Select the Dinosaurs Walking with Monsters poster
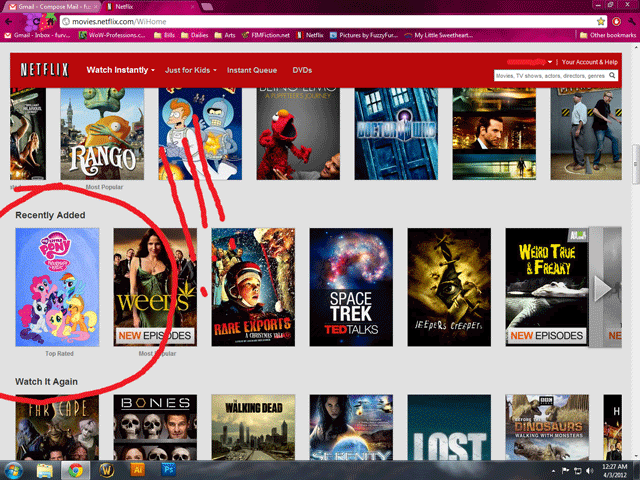640x480 pixels. tap(547, 427)
